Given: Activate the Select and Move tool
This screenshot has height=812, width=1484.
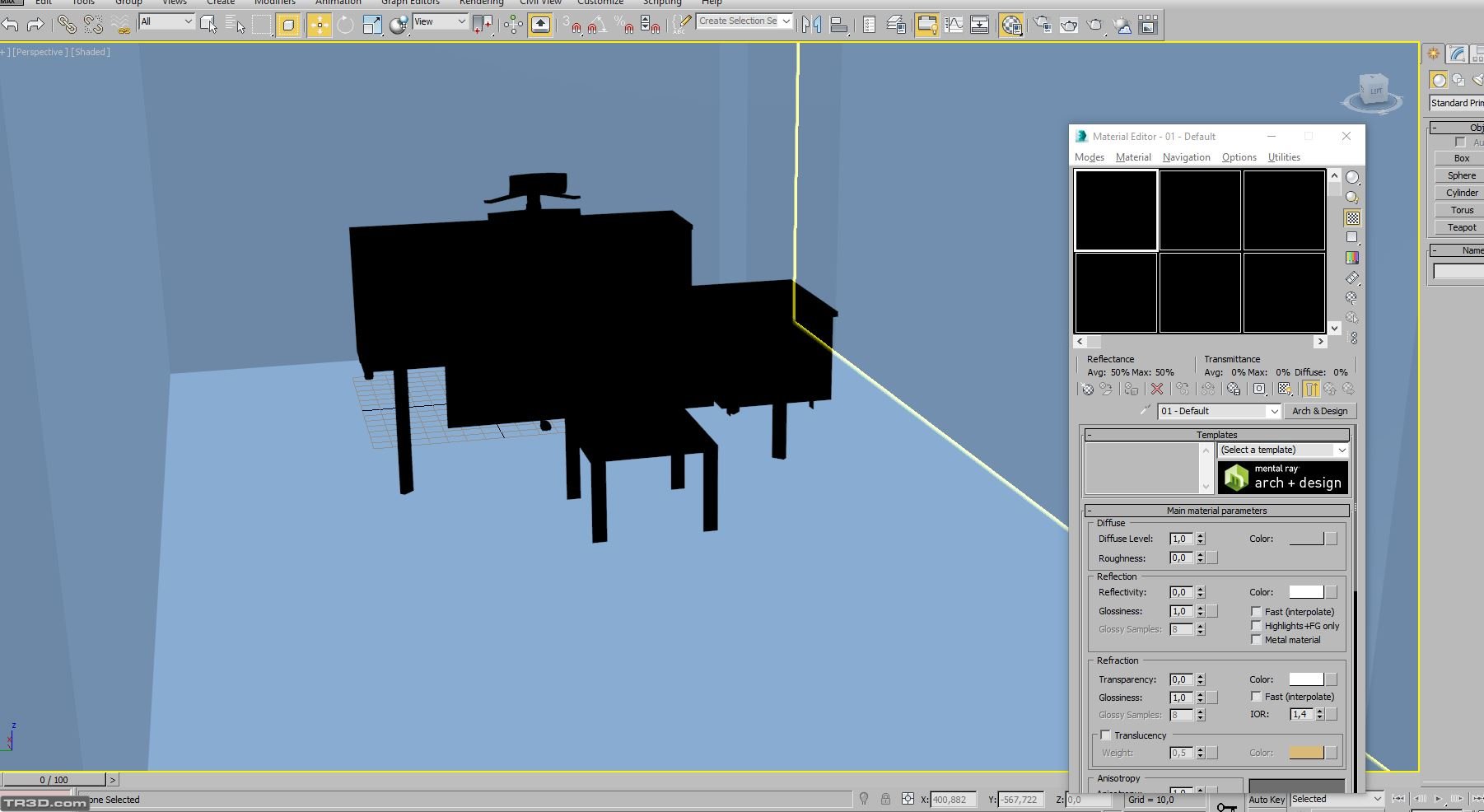Looking at the screenshot, I should pos(319,26).
